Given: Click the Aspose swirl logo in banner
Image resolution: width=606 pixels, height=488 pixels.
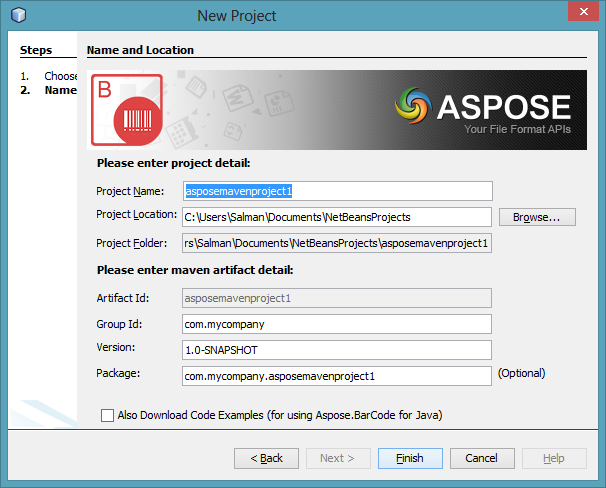Looking at the screenshot, I should [x=413, y=106].
